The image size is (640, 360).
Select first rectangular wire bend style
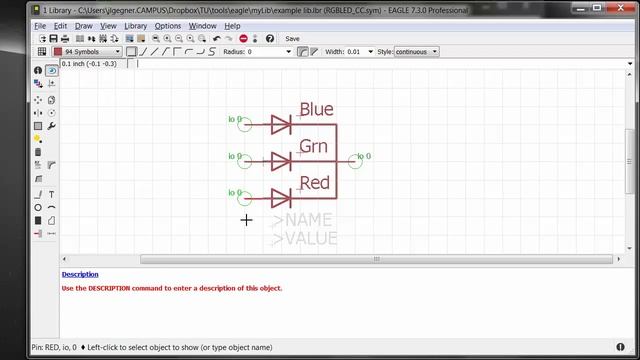[x=131, y=52]
